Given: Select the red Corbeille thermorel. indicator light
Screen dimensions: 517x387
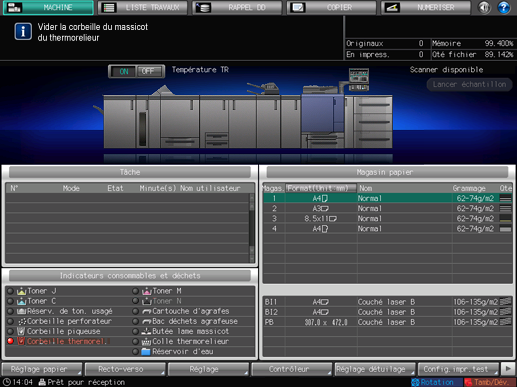Looking at the screenshot, I should point(10,341).
